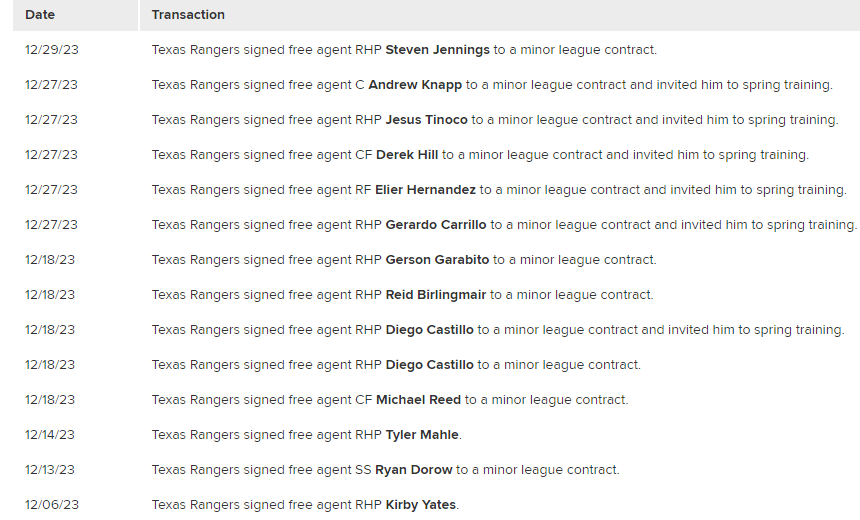Screen dimensions: 860x520
Task: Click the Tyler Mahle name link
Action: 423,435
